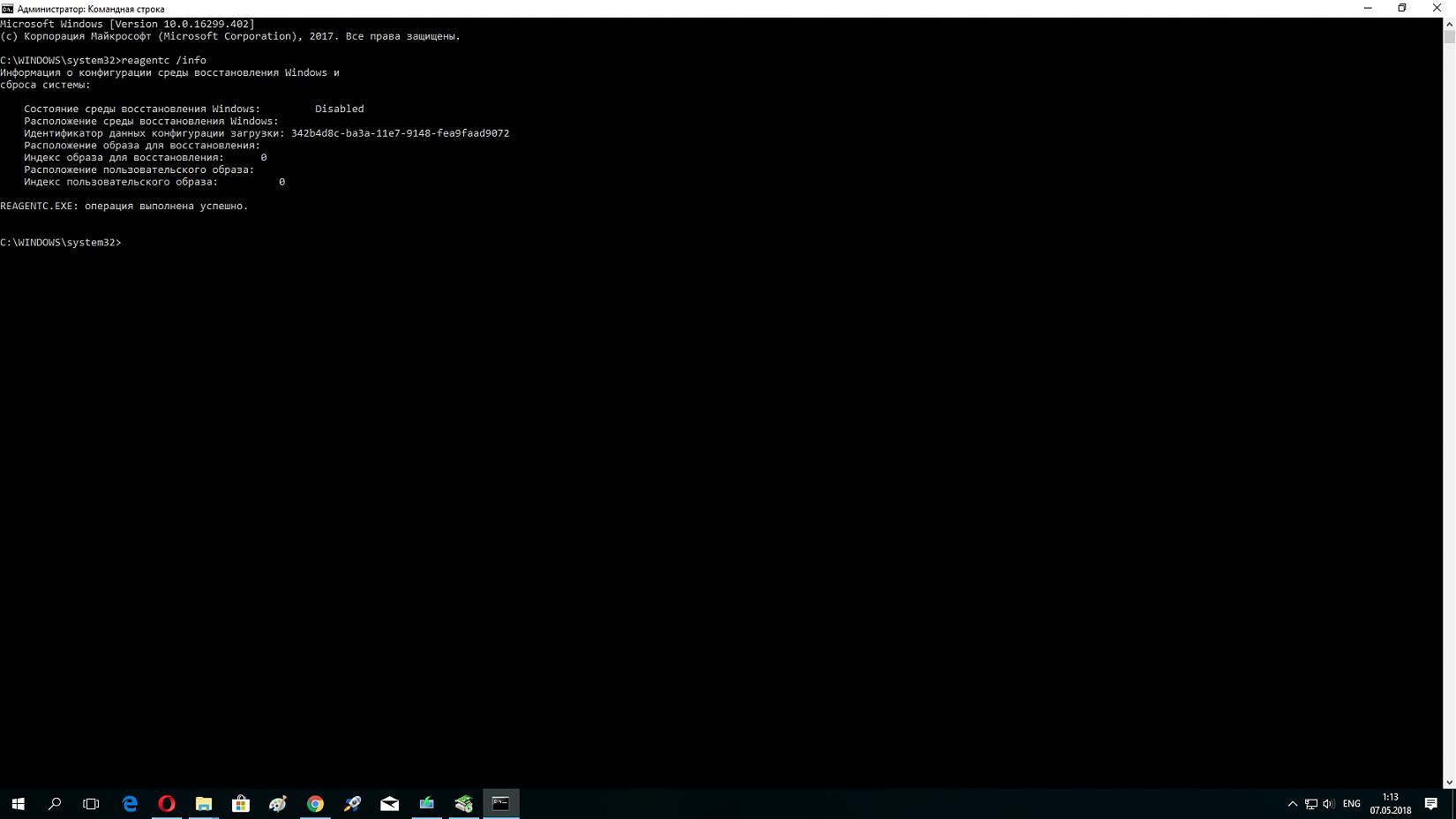Click the 'Идентификатор данных конфигурации загрузки:' label
1456x819 pixels.
tap(154, 133)
